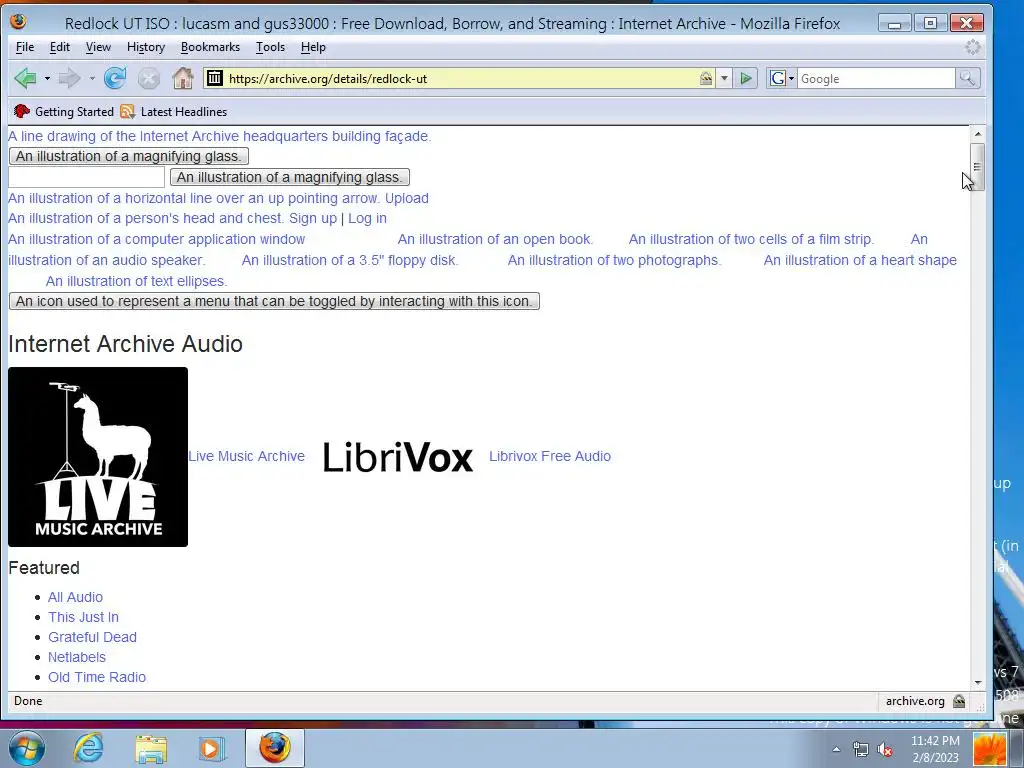Open the Old Time Radio link
Screen dimensions: 1024x768
pyautogui.click(x=97, y=677)
